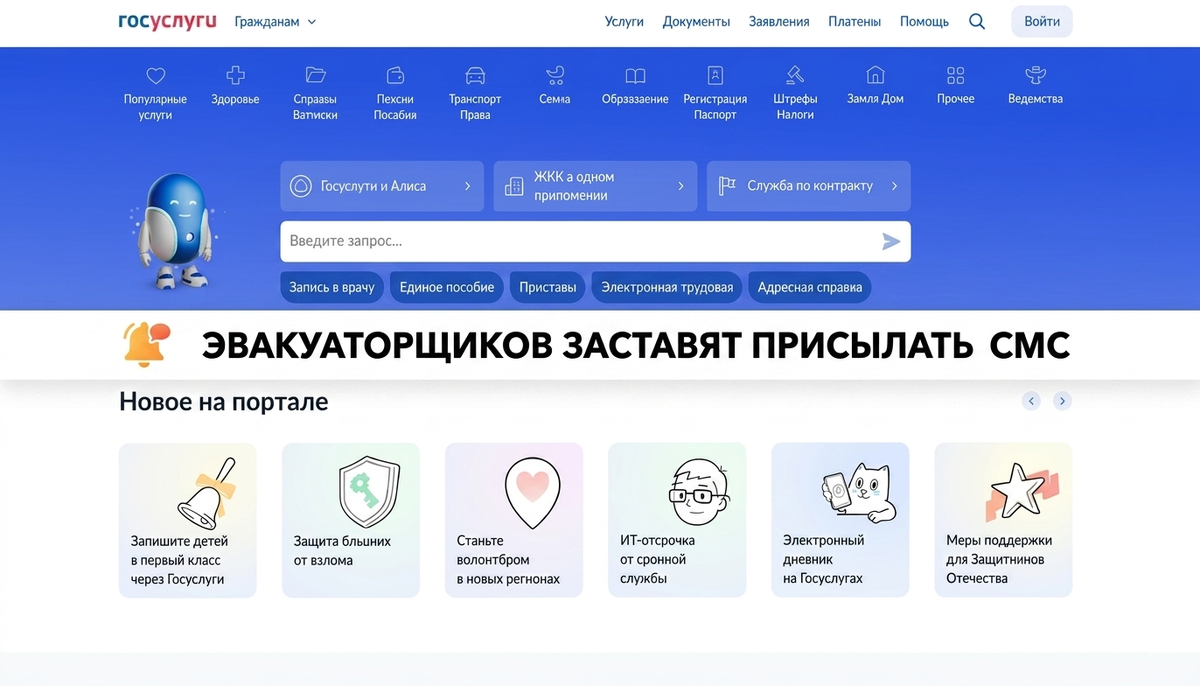Open the Ведомства icon
This screenshot has width=1200, height=686.
pos(1035,75)
